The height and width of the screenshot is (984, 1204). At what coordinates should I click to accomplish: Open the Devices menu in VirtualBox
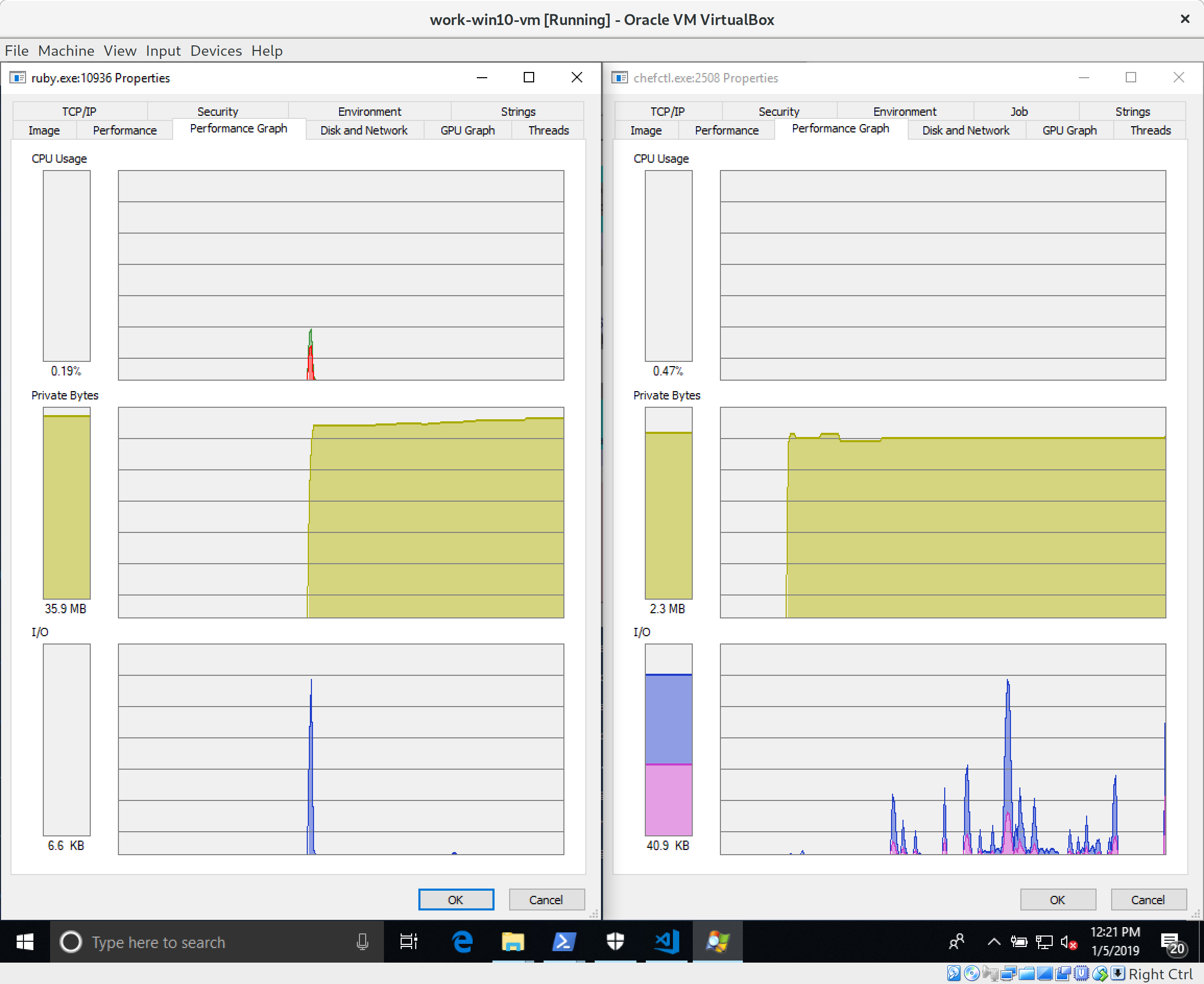pyautogui.click(x=215, y=51)
